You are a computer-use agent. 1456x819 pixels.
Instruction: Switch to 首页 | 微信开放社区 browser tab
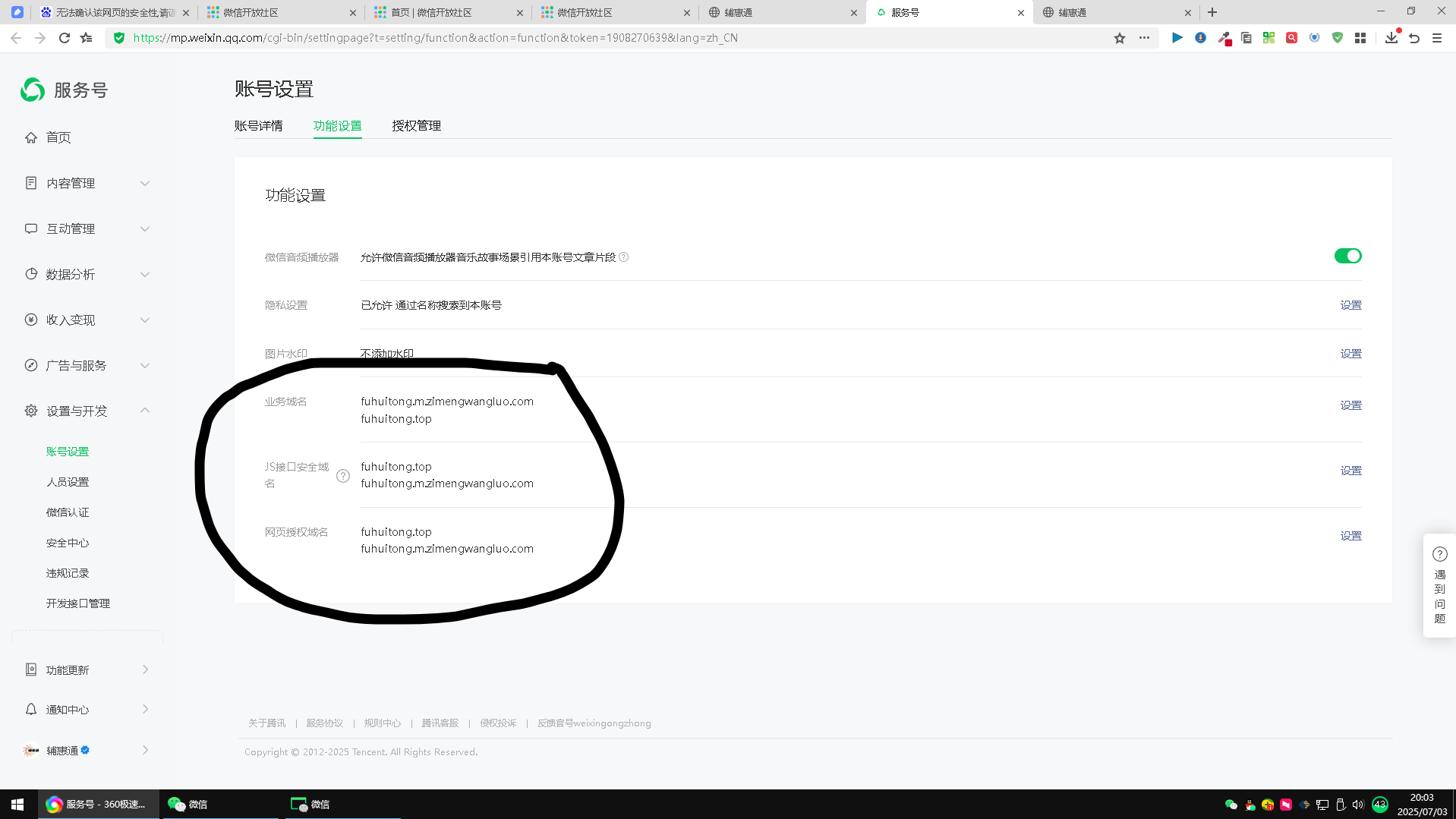coord(448,13)
